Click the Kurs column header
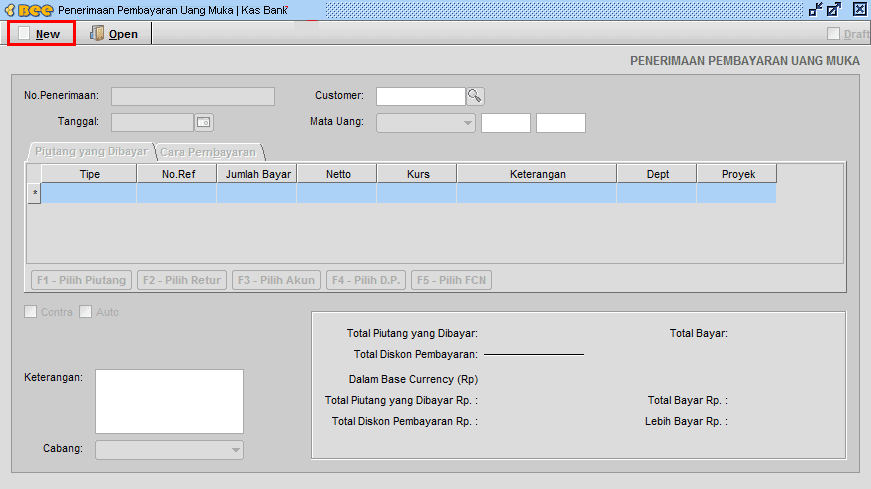 point(418,174)
